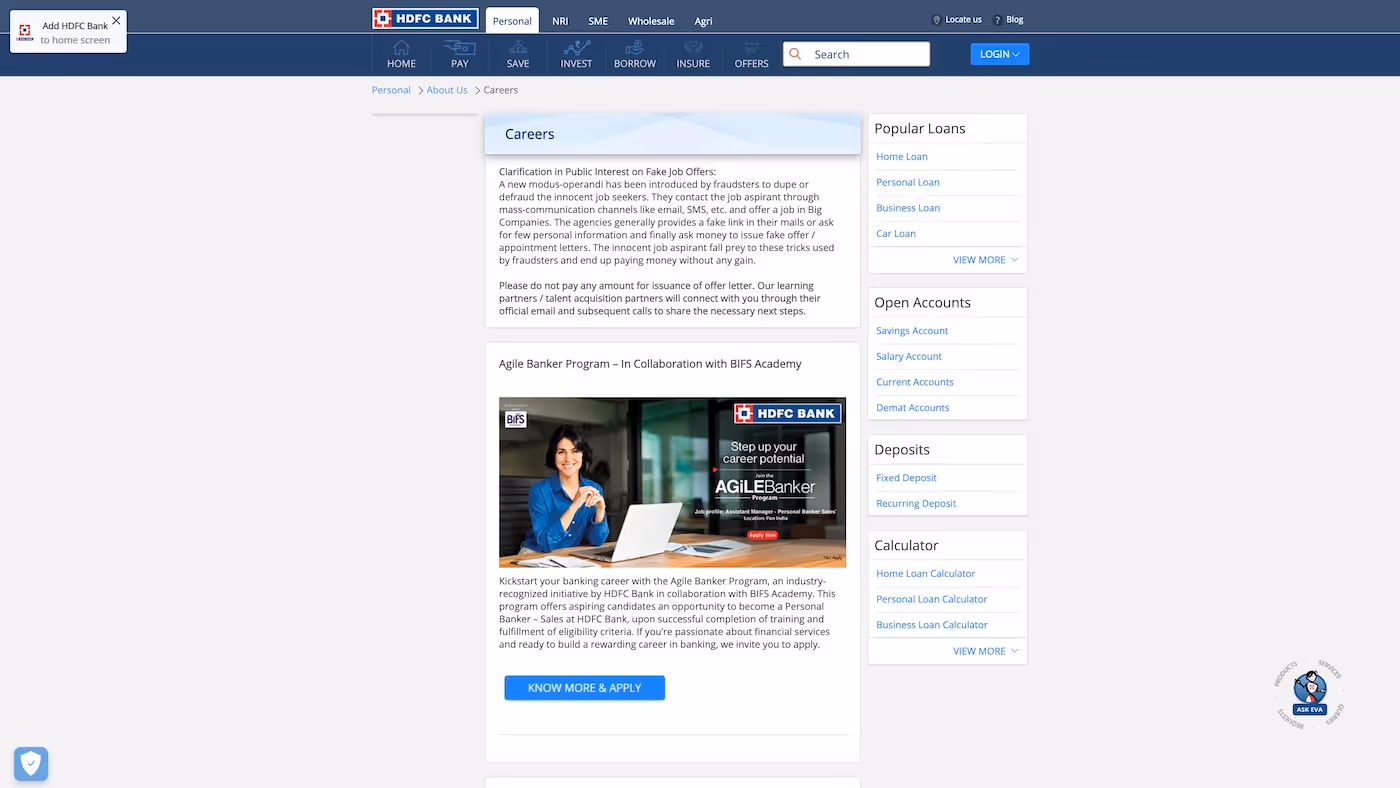Click the HDFC Bank logo
Viewport: 1400px width, 788px height.
click(425, 18)
